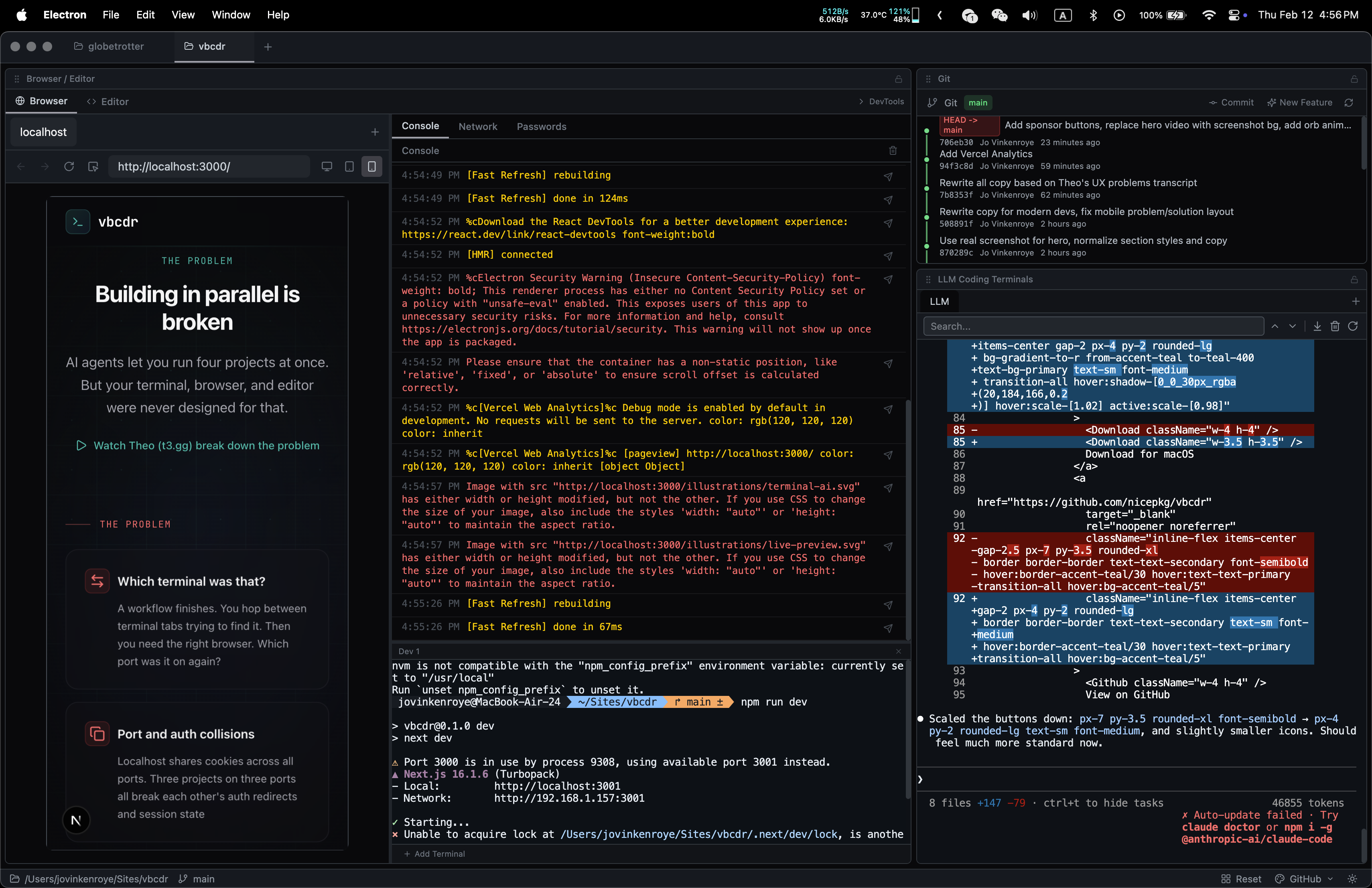1372x888 pixels.
Task: Jump to previous search match chevron
Action: (x=1275, y=326)
